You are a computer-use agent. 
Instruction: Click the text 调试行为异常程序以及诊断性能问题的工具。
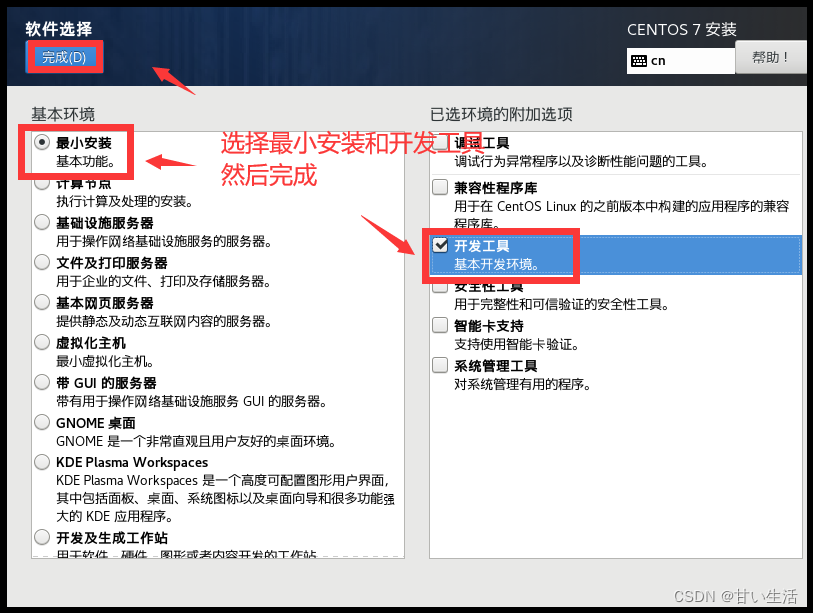click(582, 161)
